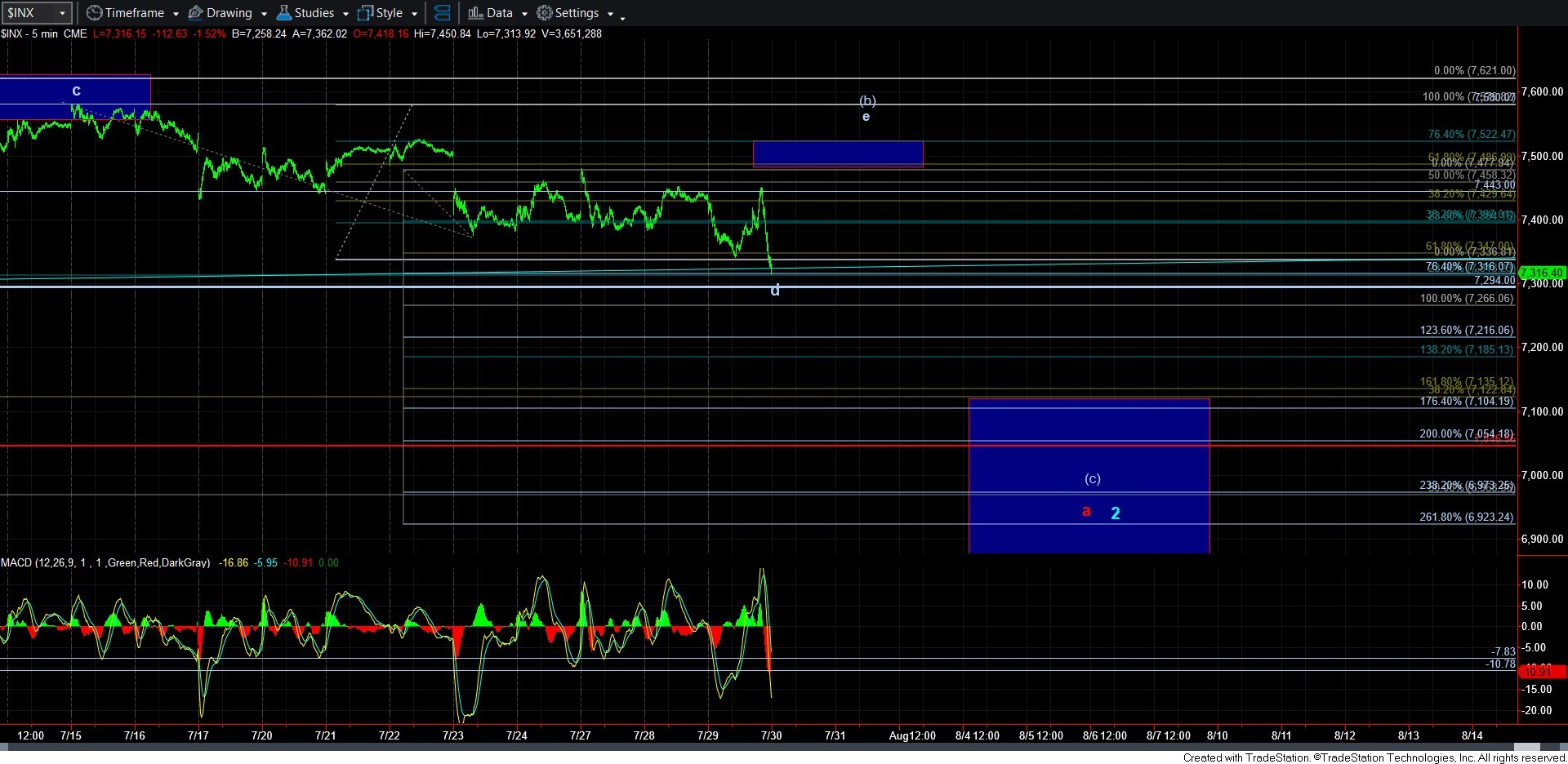The width and height of the screenshot is (1568, 764).
Task: Expand the Timeframe dropdown arrow
Action: (x=176, y=14)
